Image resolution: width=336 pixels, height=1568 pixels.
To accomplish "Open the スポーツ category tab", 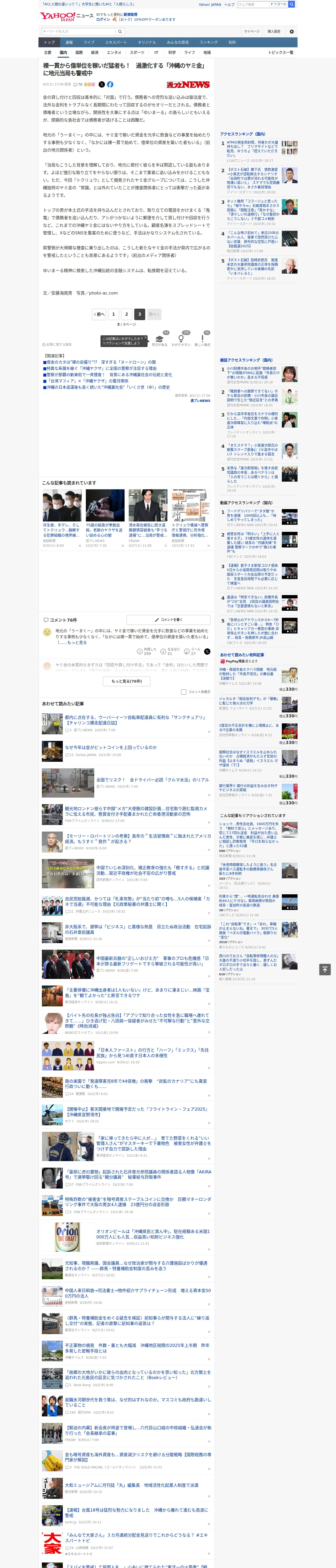I will [137, 52].
